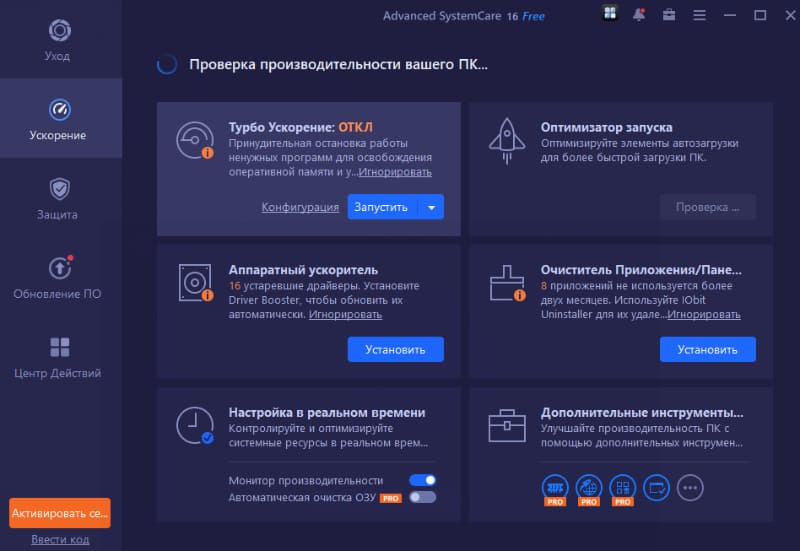Click the PRO badge next to Автоматическая очистка ОЗУ

click(390, 498)
